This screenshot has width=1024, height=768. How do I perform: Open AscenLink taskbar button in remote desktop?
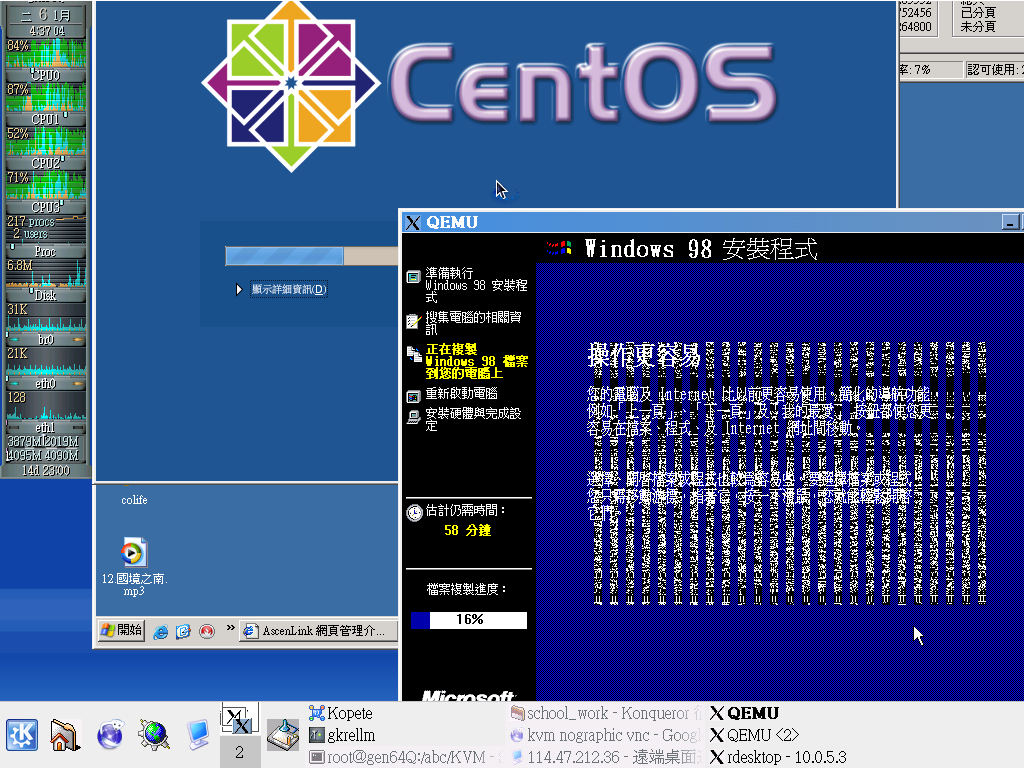tap(319, 631)
